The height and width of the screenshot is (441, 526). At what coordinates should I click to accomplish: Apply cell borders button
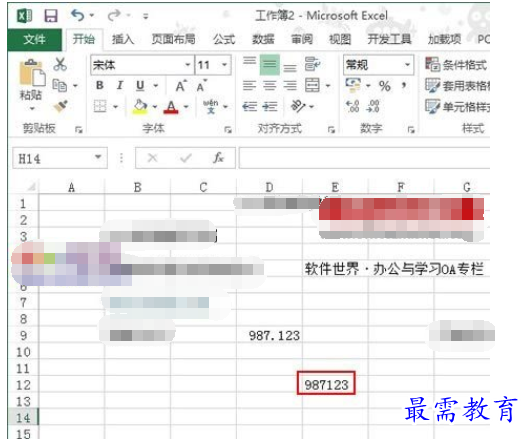coord(100,107)
